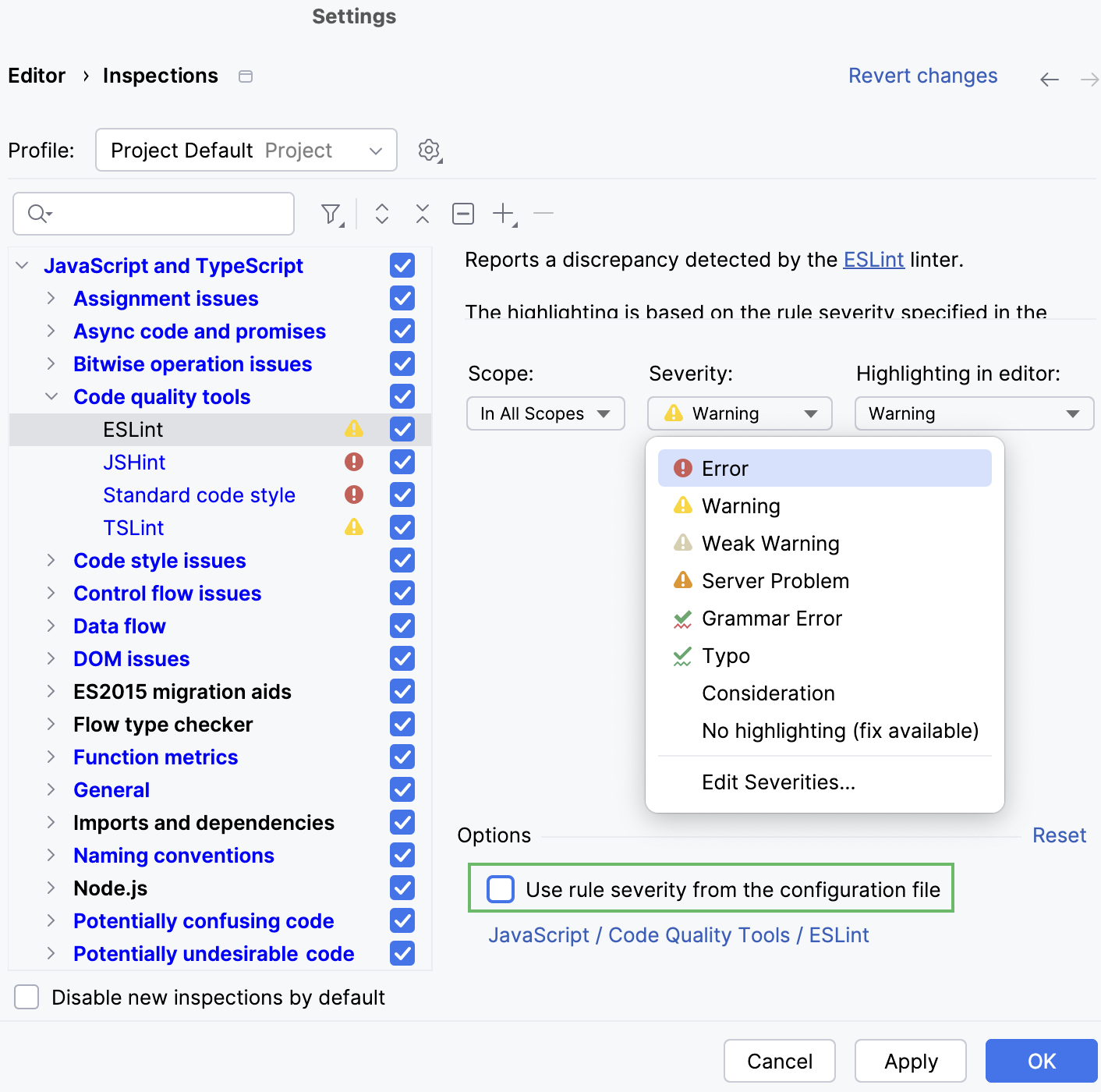Image resolution: width=1101 pixels, height=1092 pixels.
Task: Choose Edit Severities from the menu
Action: tap(778, 782)
